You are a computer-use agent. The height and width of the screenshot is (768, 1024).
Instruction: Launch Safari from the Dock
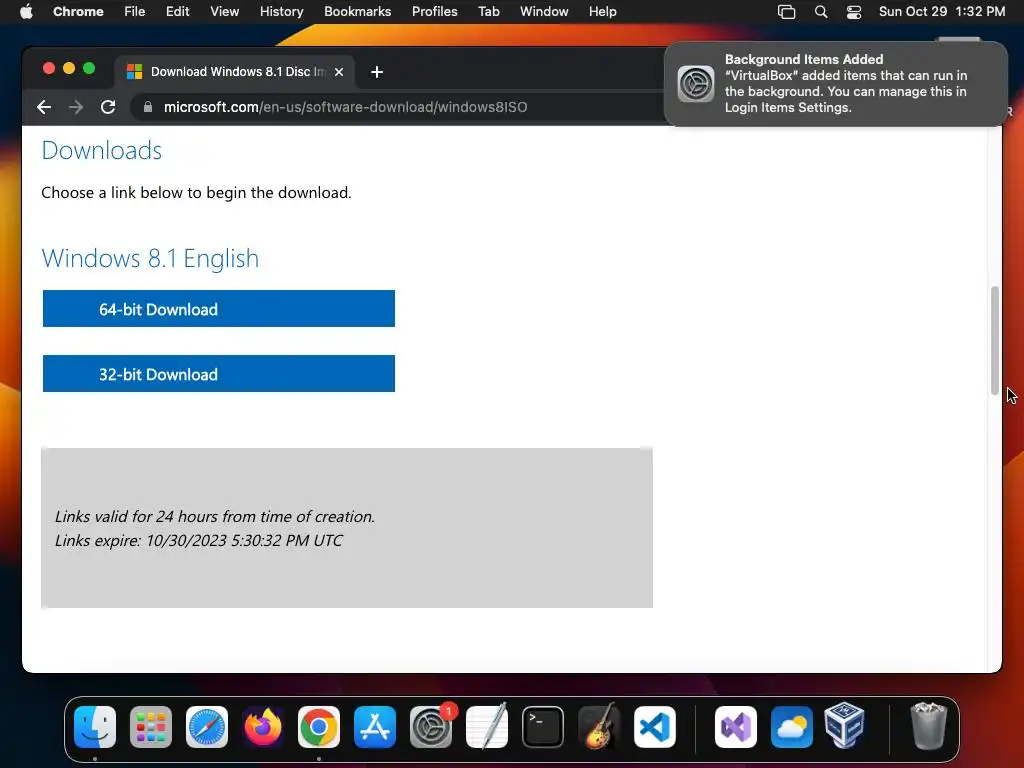click(207, 727)
